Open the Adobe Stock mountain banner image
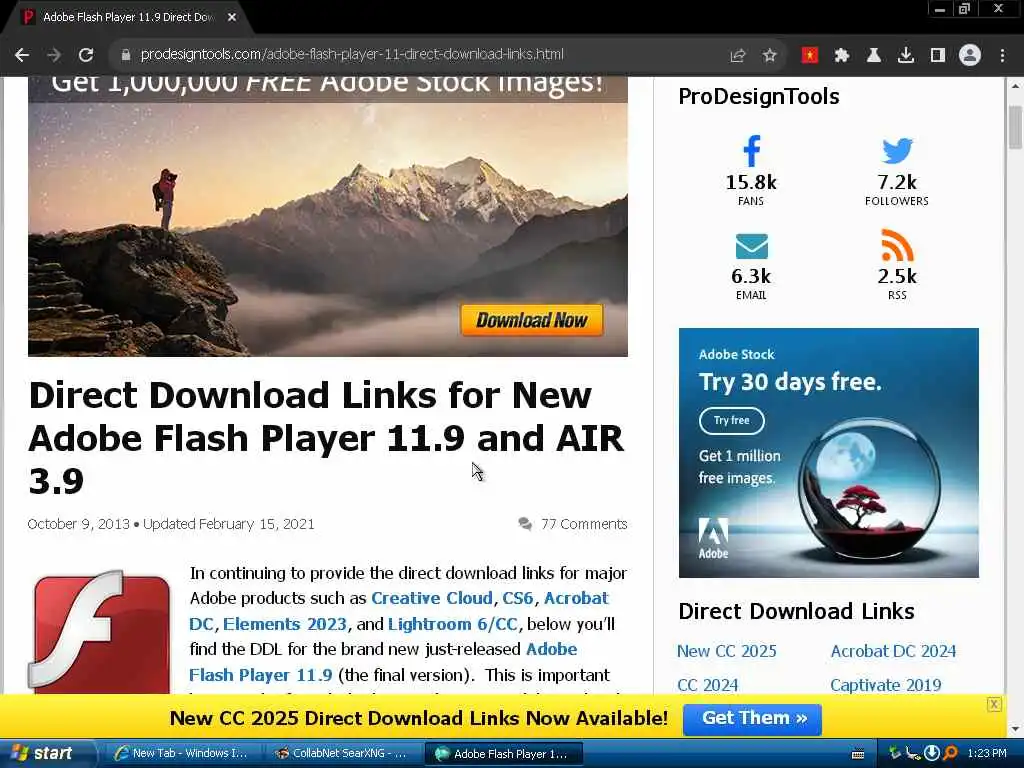This screenshot has width=1024, height=768. (328, 216)
